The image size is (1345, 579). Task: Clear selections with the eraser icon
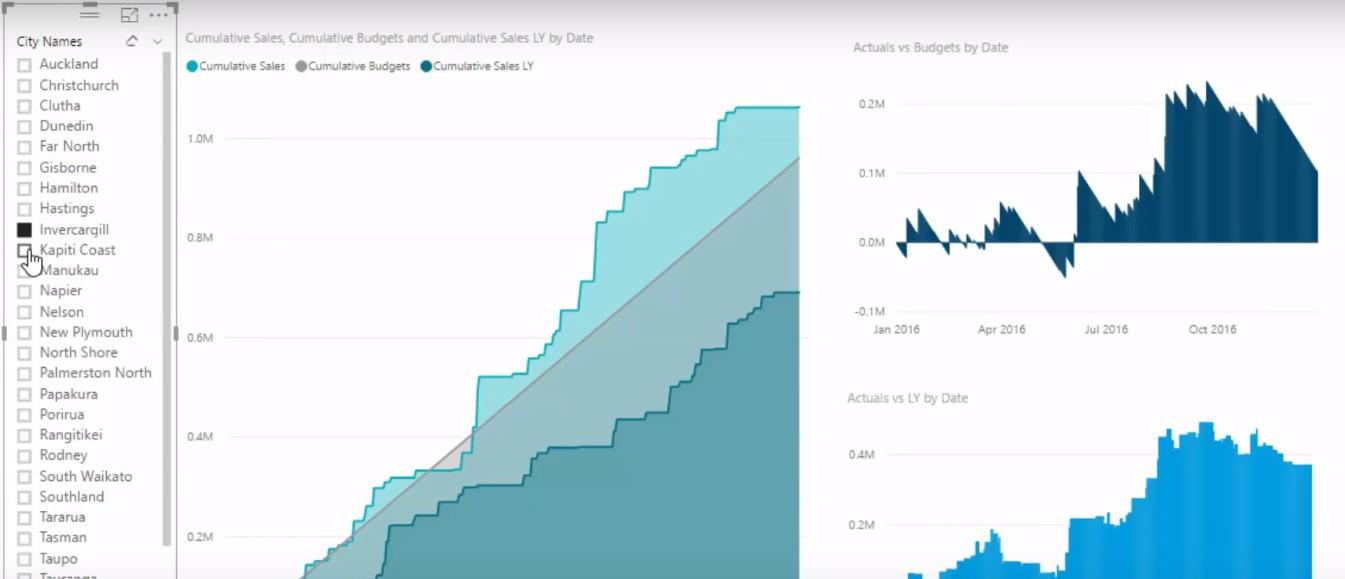coord(132,41)
